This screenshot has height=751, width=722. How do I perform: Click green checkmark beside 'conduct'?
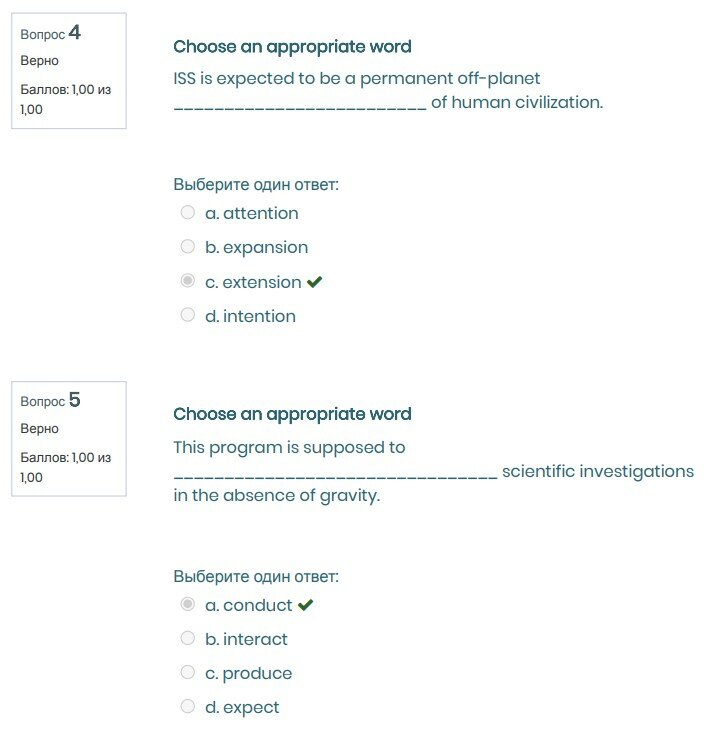click(306, 605)
